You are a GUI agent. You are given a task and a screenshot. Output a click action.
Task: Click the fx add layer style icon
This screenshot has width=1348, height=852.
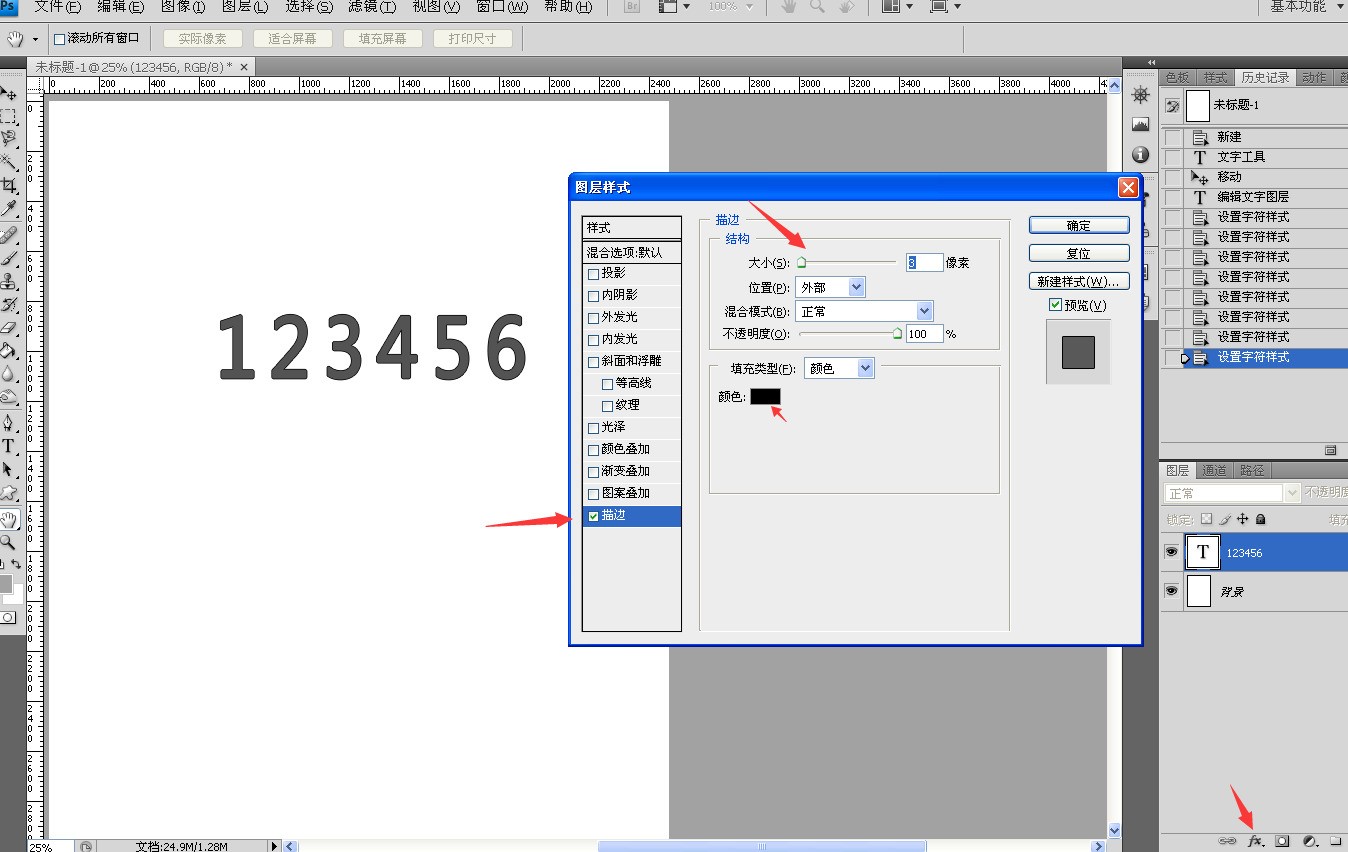1256,842
